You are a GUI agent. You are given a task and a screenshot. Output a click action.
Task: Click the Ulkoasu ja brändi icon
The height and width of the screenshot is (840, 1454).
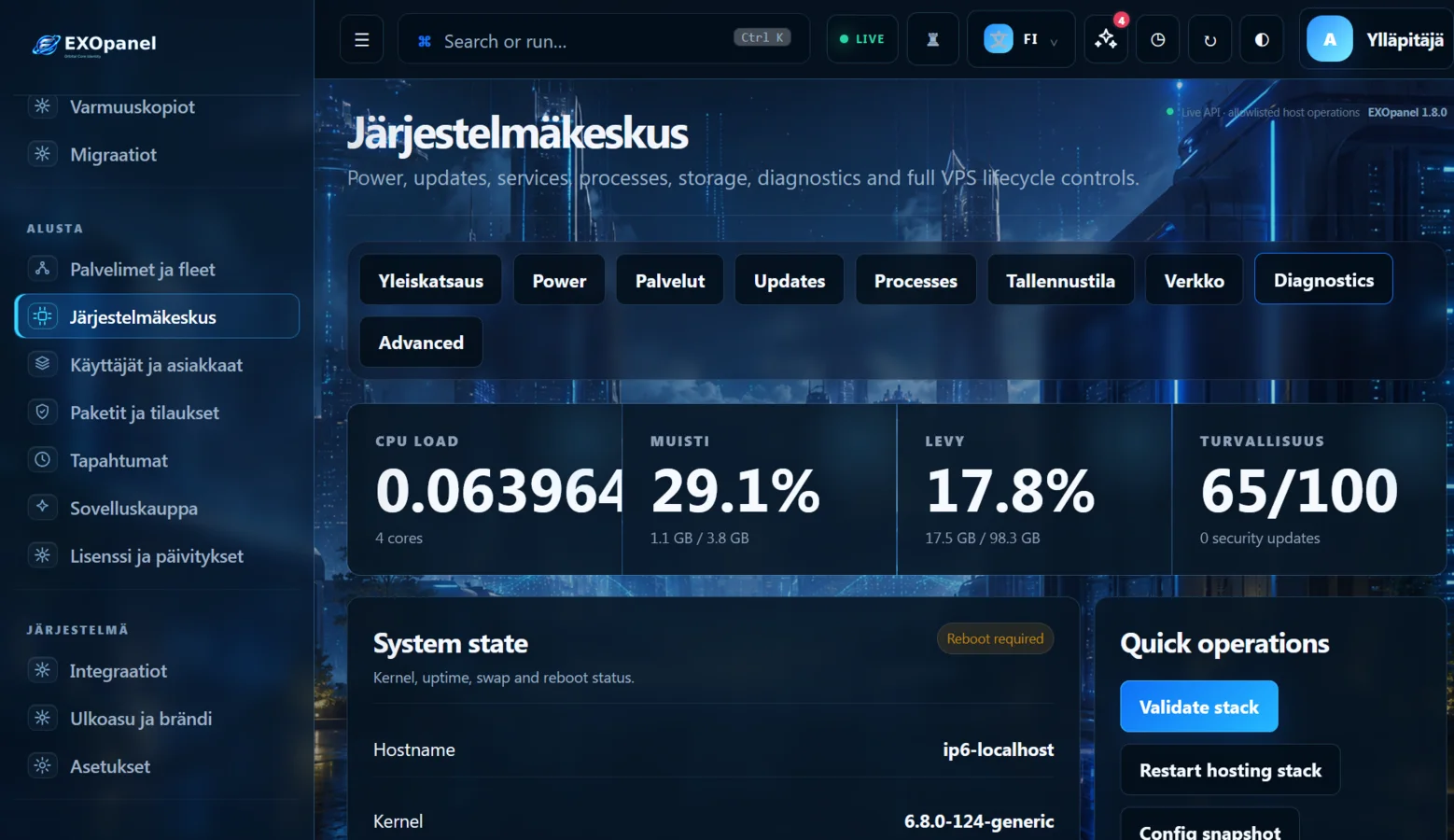42,718
